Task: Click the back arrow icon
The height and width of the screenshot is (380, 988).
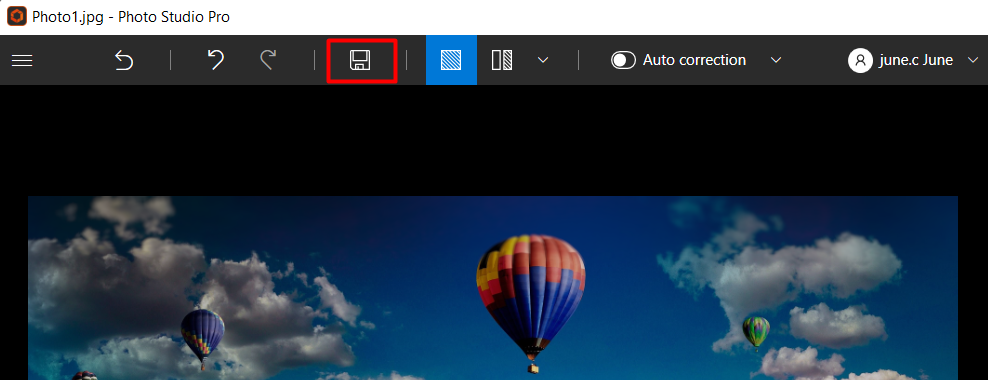Action: click(124, 60)
